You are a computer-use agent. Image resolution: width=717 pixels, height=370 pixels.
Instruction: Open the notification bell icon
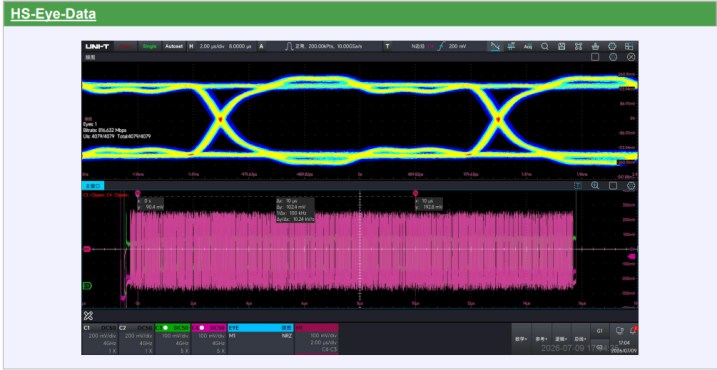(633, 330)
